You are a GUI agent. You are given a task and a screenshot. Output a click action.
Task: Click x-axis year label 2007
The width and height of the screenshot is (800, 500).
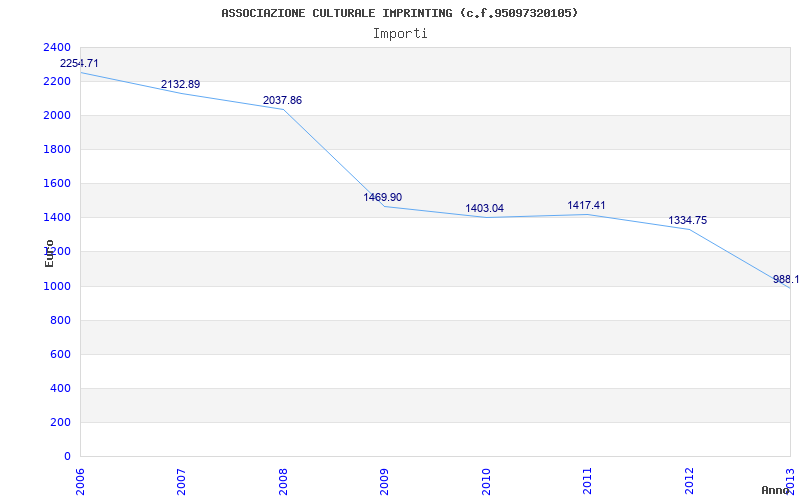pos(182,482)
